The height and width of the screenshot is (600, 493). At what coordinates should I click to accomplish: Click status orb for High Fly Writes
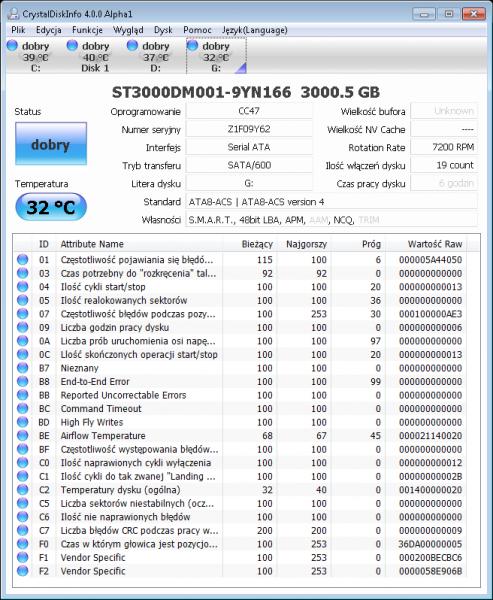[x=23, y=421]
